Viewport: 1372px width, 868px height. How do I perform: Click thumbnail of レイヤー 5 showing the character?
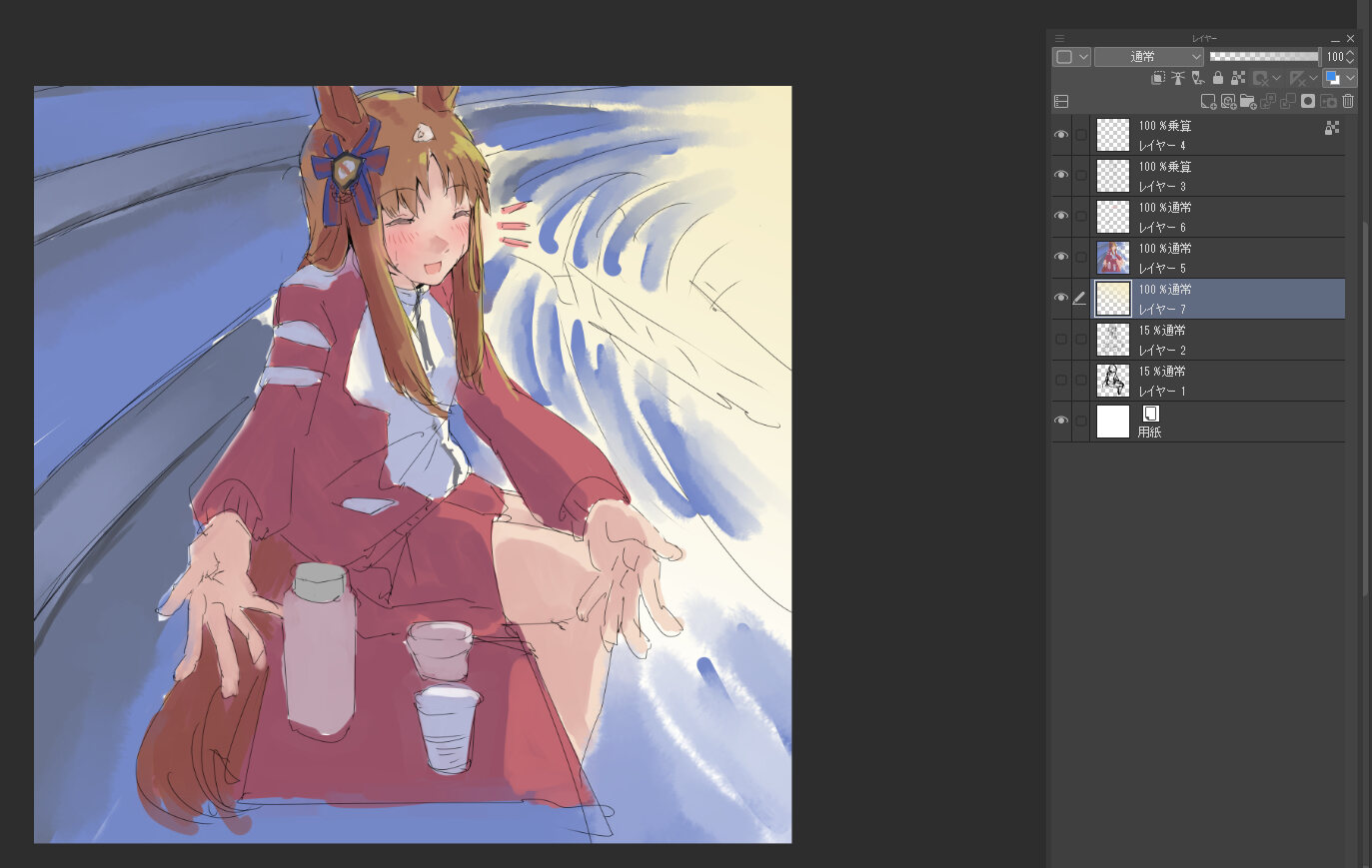pos(1113,258)
